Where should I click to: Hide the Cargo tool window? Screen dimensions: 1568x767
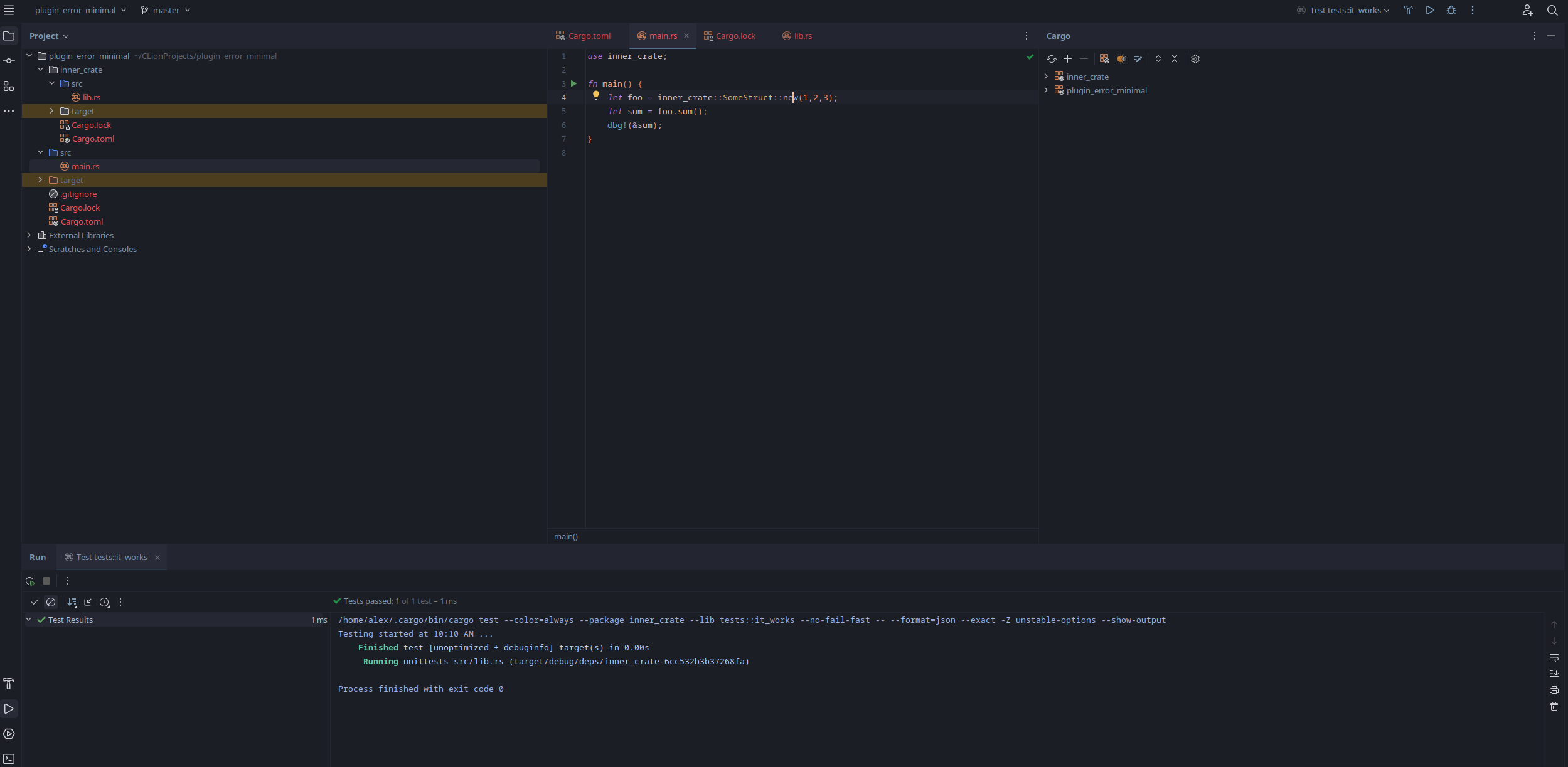(1551, 36)
